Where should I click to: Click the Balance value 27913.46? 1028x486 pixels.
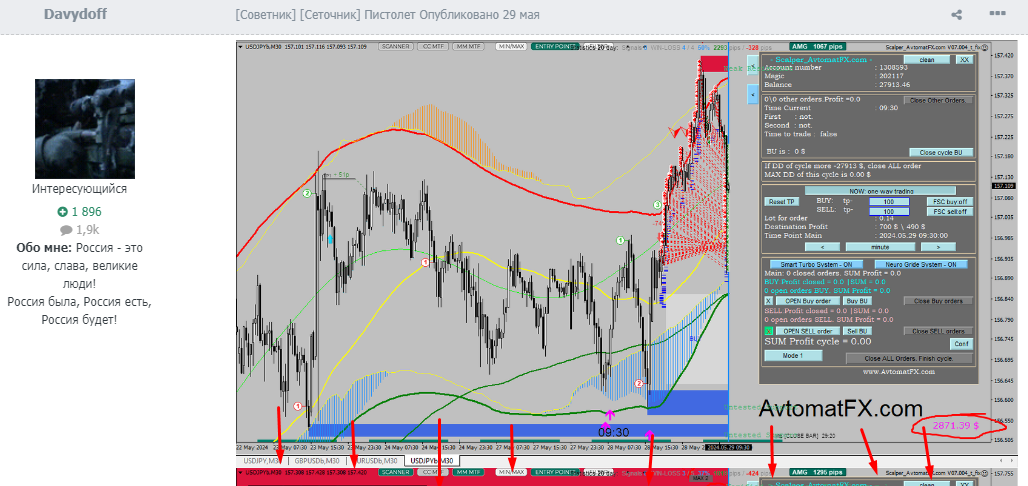coord(897,85)
